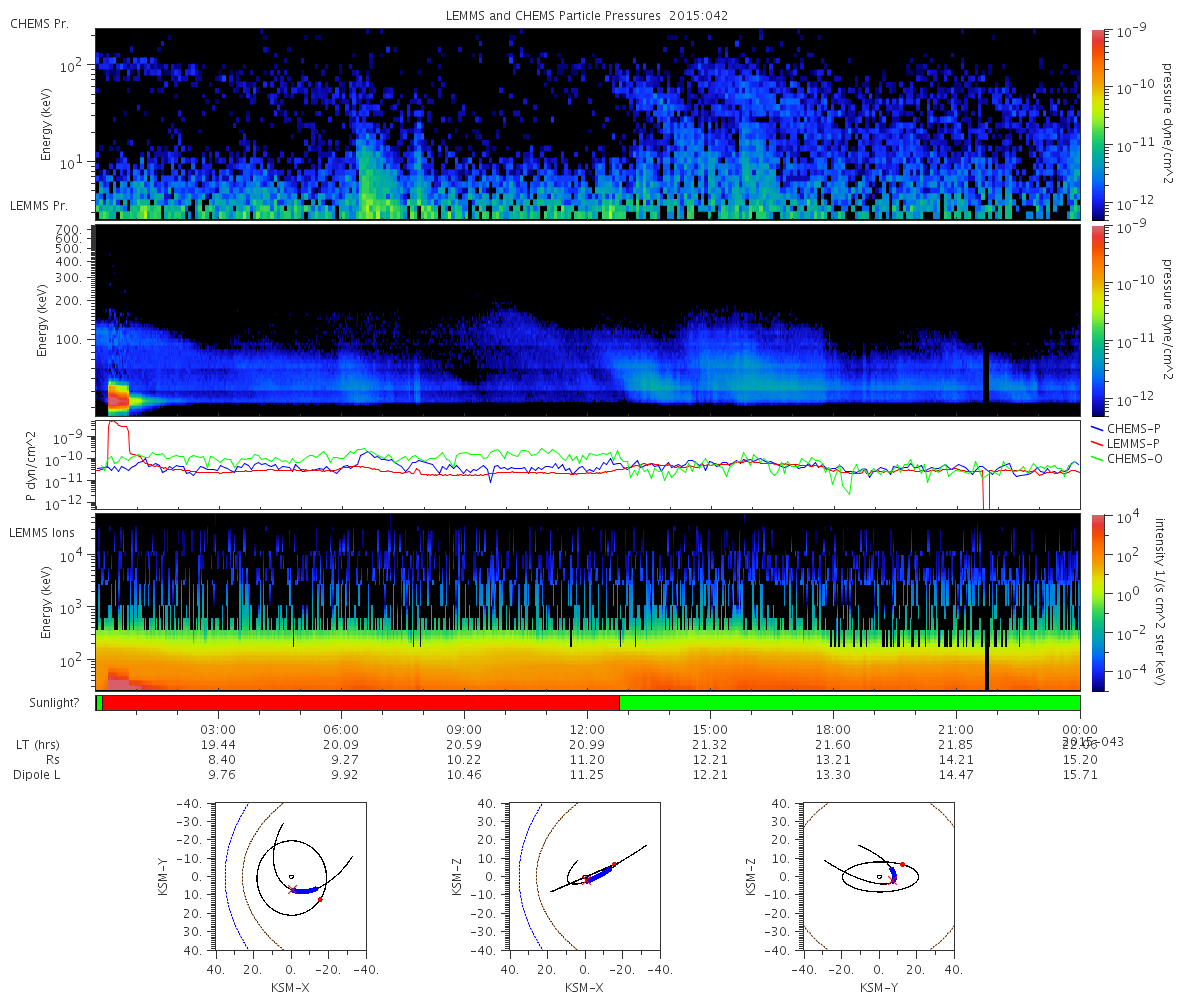Click the CHEMS Pr. panel label
The width and height of the screenshot is (1200, 1000).
click(39, 23)
